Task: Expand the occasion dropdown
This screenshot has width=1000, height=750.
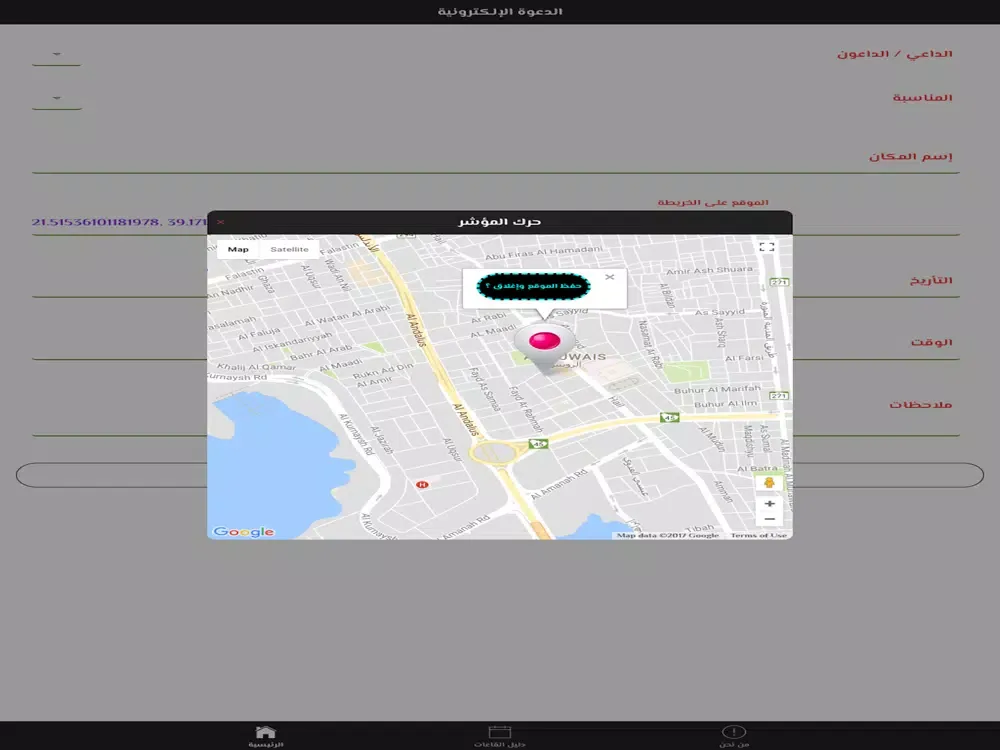Action: (x=57, y=99)
